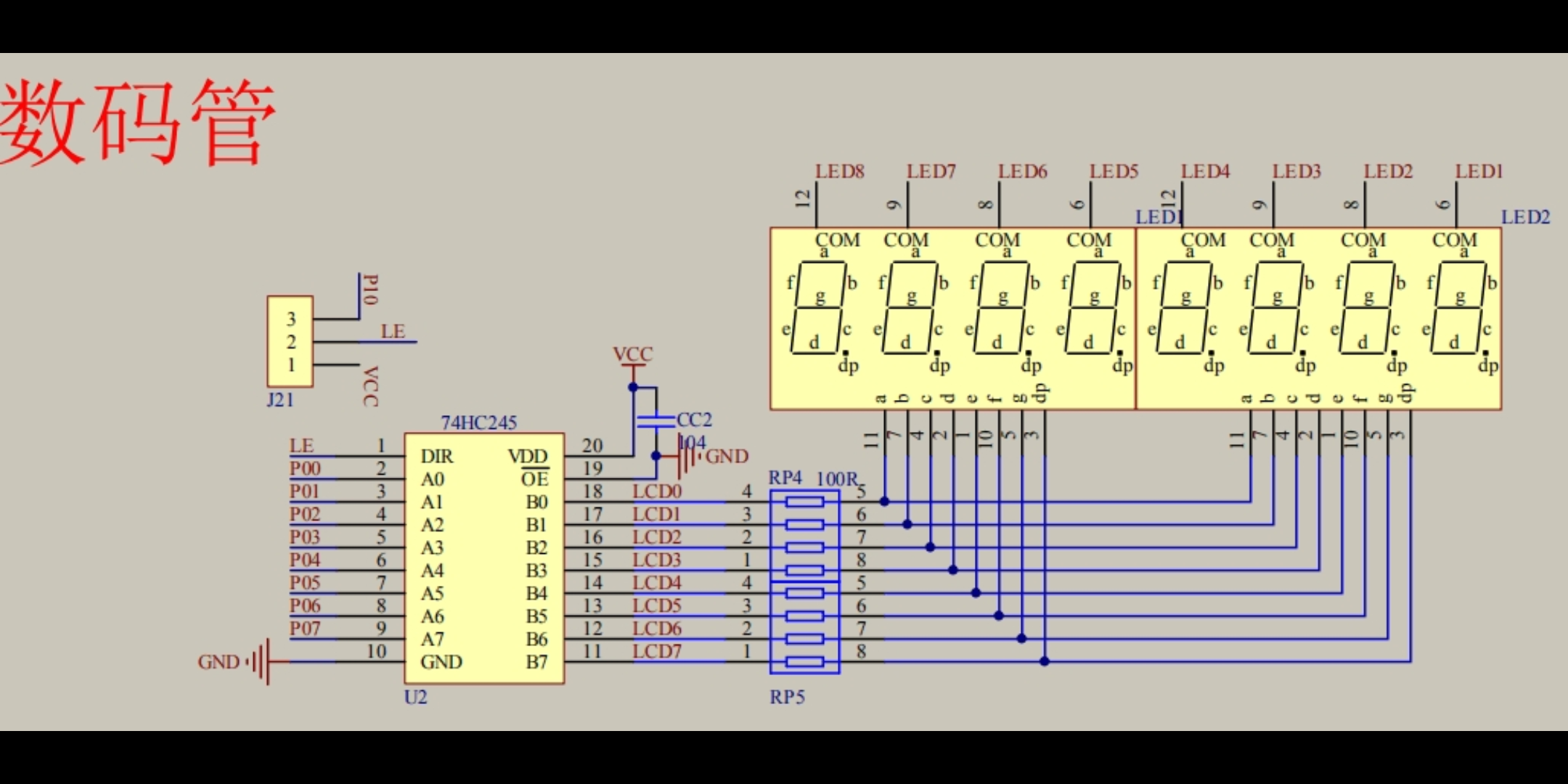Select the bottom resistor in RP5
The image size is (1568, 784).
pyautogui.click(x=805, y=661)
